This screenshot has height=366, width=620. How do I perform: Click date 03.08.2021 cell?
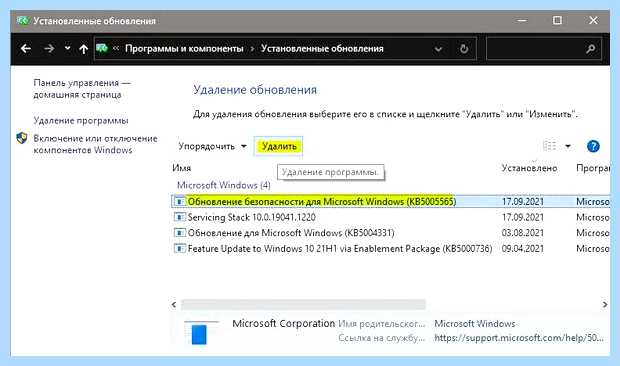tap(522, 233)
